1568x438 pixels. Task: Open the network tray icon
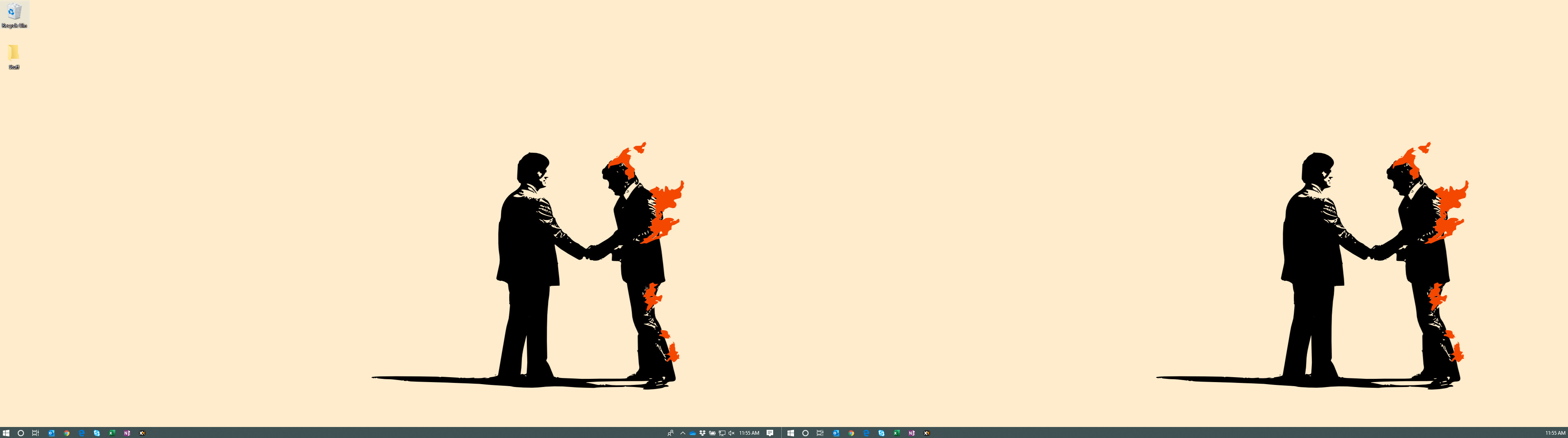(722, 433)
